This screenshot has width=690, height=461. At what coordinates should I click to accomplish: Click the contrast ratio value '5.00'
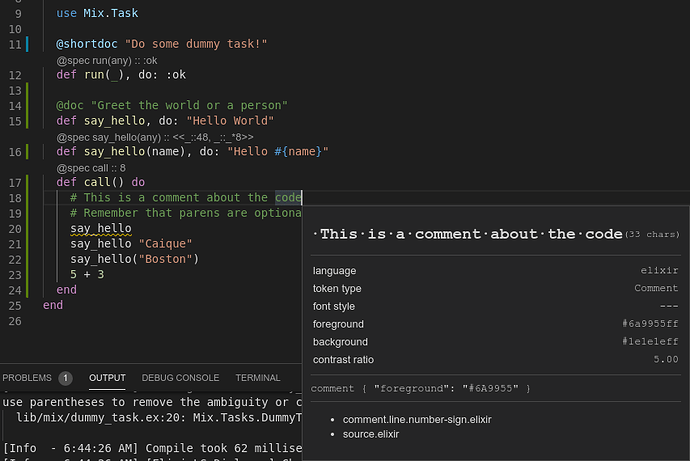(x=666, y=359)
